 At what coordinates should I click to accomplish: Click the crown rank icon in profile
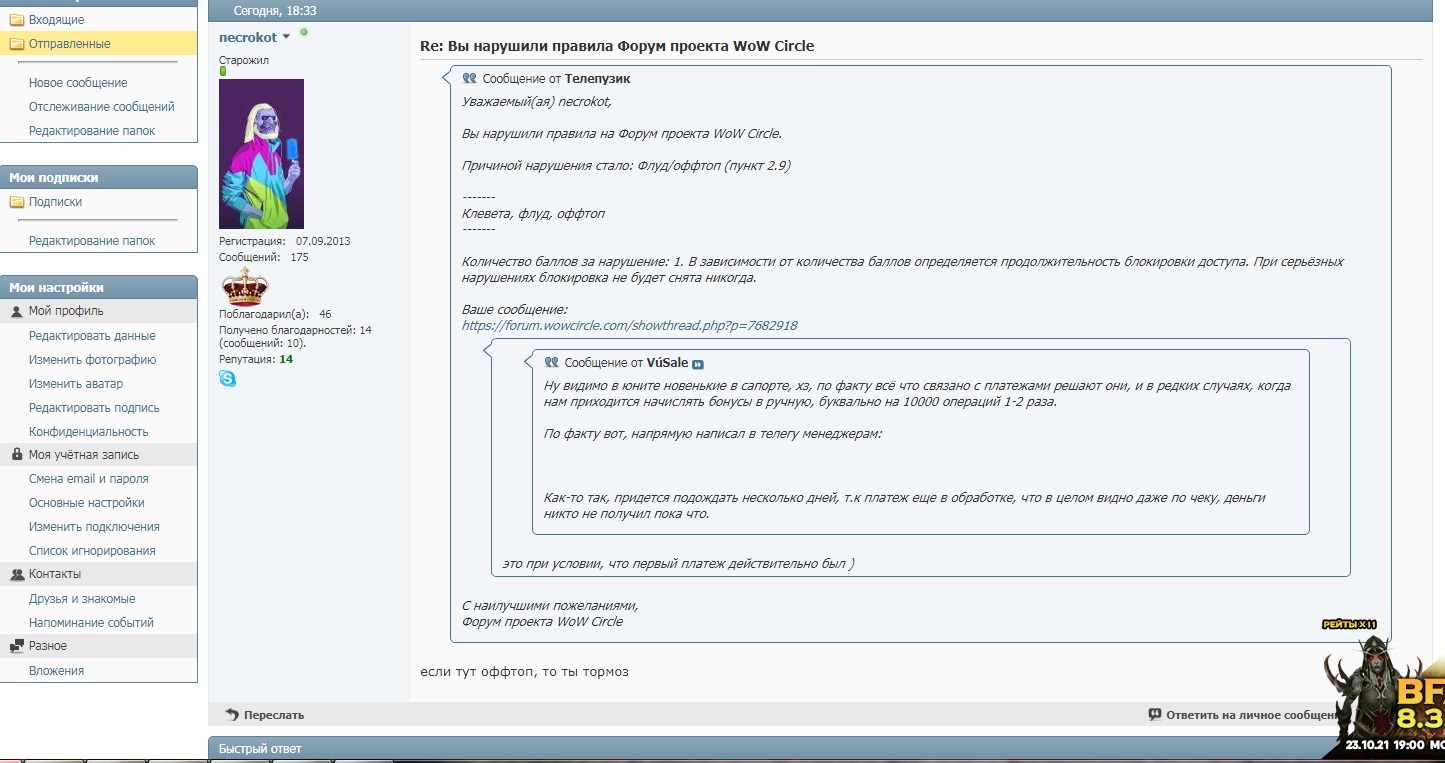click(x=244, y=287)
